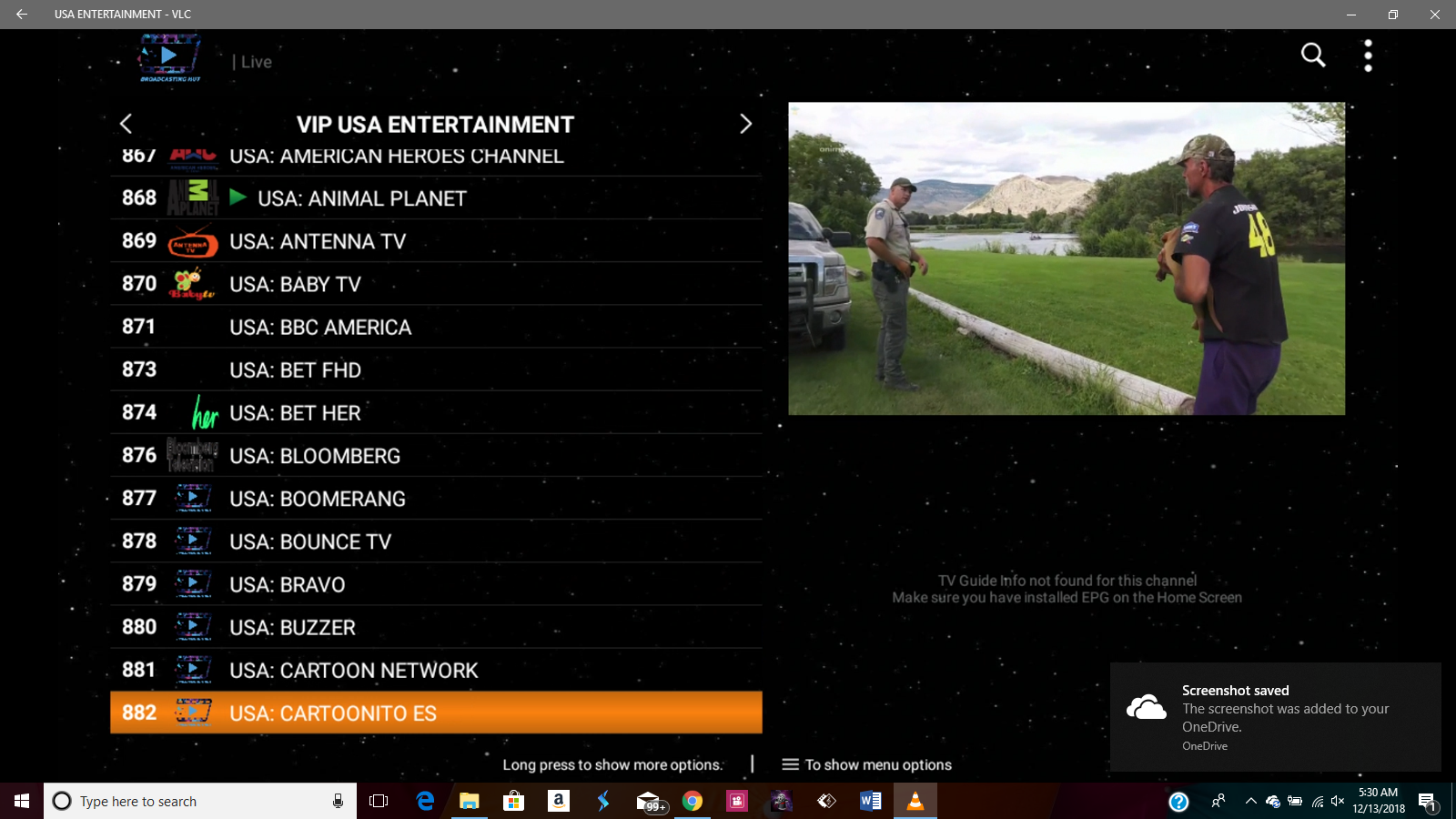Select channel 874 USA: BET HER
This screenshot has width=1456, height=819.
(x=436, y=412)
